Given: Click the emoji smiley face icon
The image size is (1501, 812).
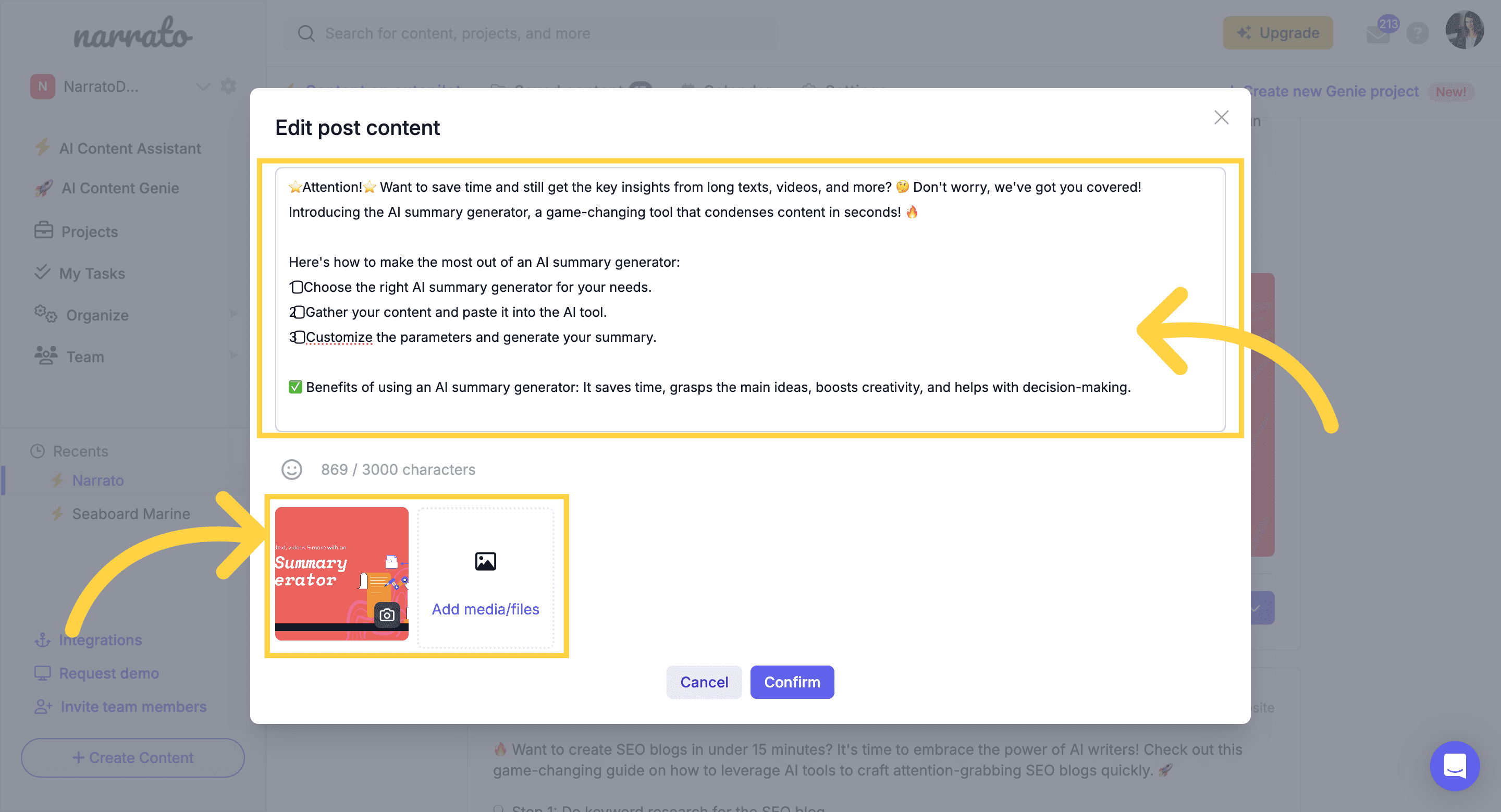Looking at the screenshot, I should point(292,469).
